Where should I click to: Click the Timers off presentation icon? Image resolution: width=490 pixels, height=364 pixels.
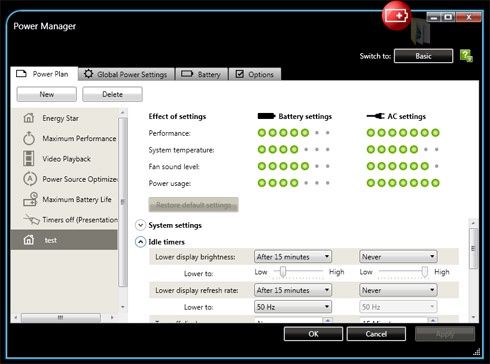(31, 219)
